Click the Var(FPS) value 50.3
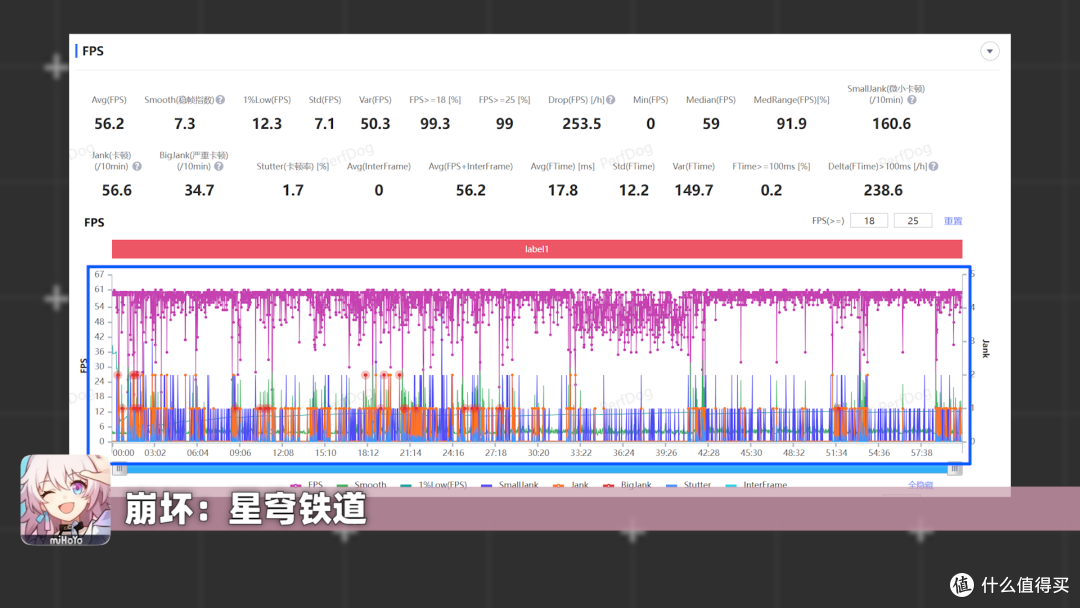 click(x=375, y=124)
